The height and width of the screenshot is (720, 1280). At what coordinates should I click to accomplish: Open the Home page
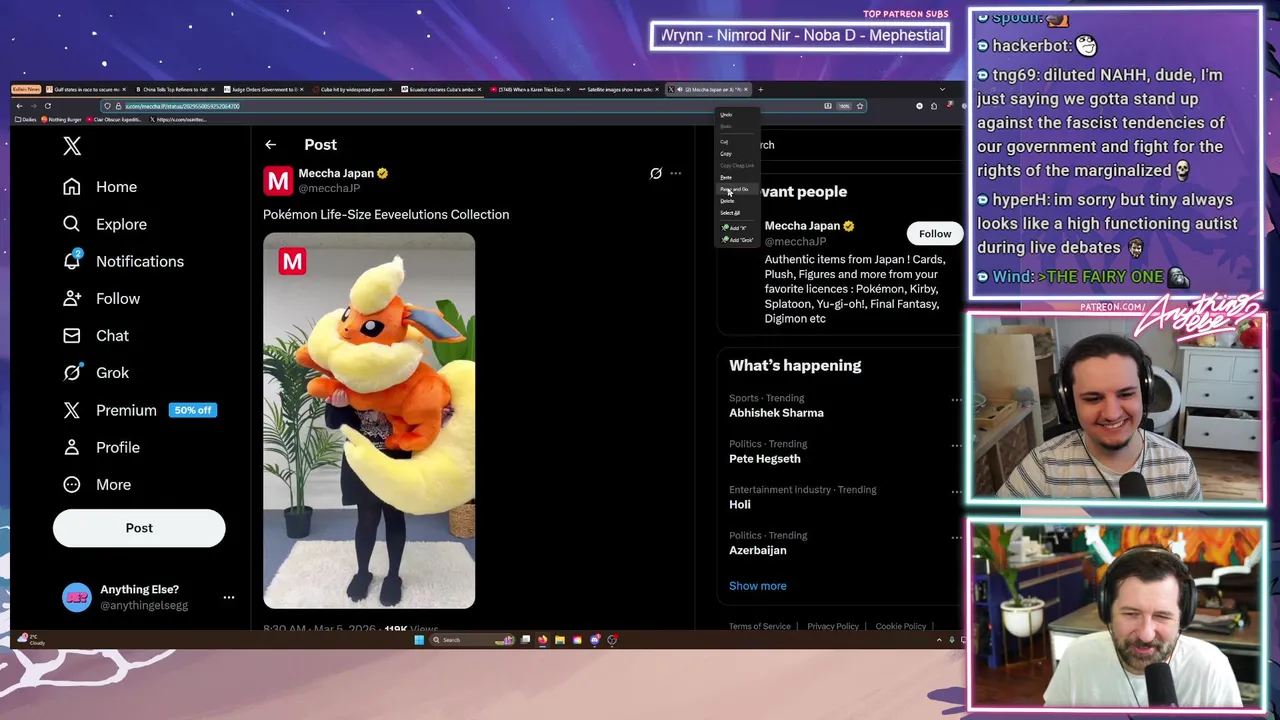click(x=99, y=187)
